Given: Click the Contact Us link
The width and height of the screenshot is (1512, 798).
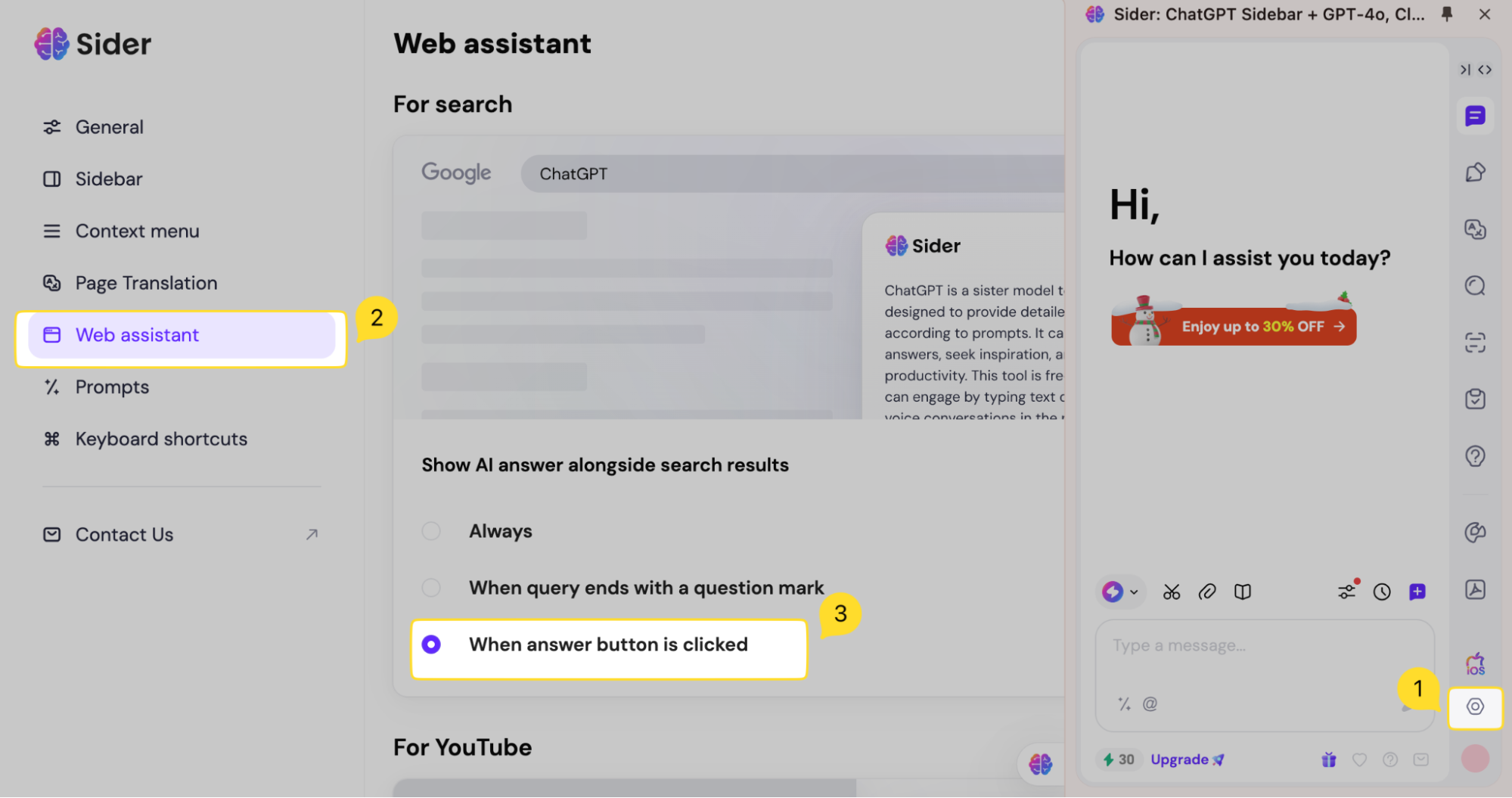Looking at the screenshot, I should tap(182, 535).
